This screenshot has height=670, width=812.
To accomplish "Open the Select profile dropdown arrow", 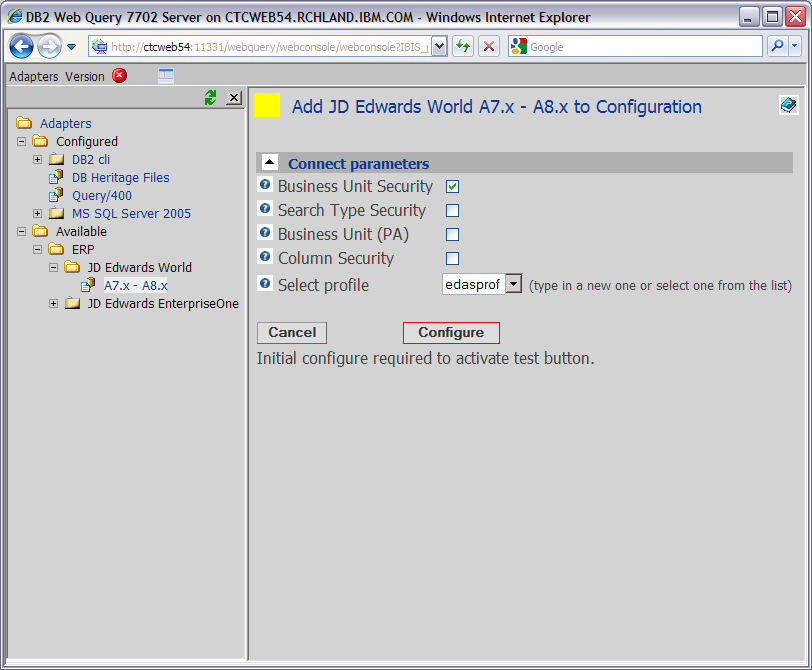I will [x=513, y=284].
